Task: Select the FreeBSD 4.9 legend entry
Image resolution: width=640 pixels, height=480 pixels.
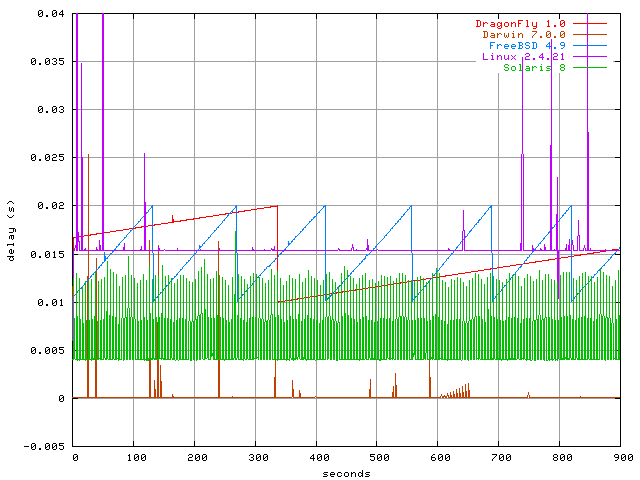Action: (x=523, y=46)
